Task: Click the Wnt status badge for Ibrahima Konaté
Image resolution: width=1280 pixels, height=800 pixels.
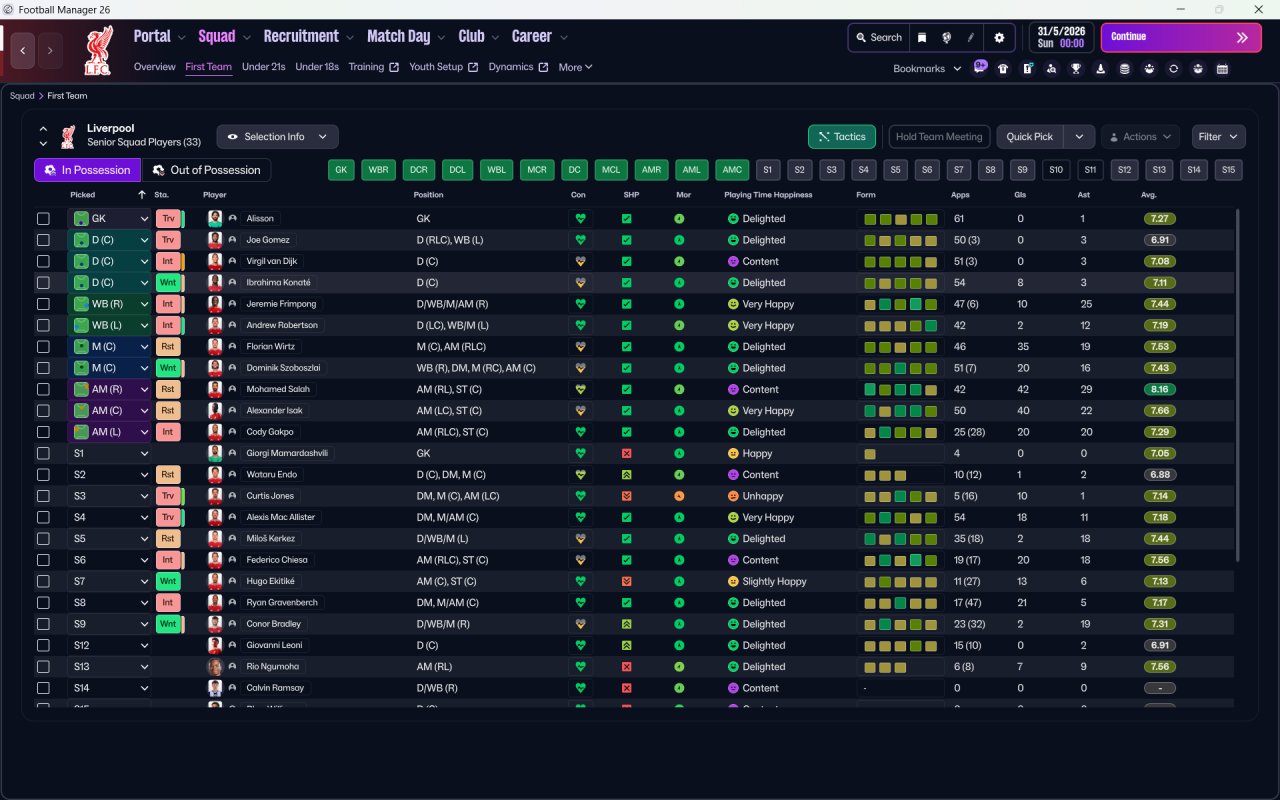Action: [168, 282]
